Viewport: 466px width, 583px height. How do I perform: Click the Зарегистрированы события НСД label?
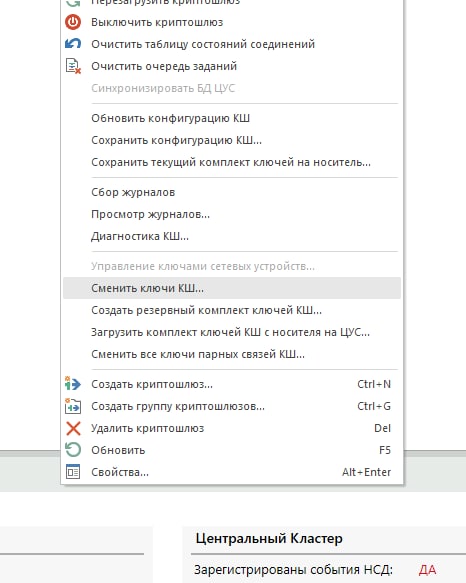(x=293, y=569)
